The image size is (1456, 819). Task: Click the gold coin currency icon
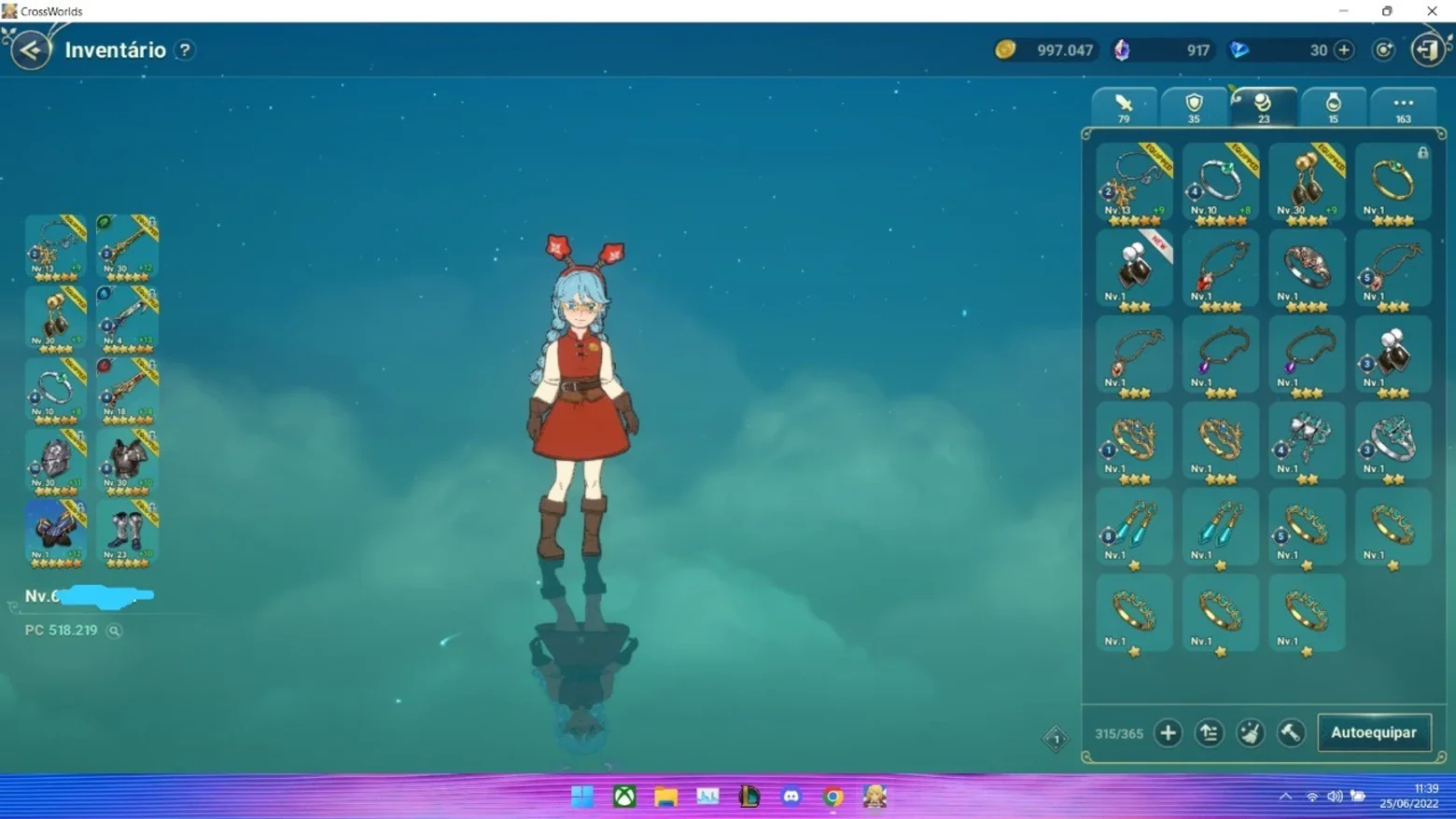click(x=1005, y=49)
